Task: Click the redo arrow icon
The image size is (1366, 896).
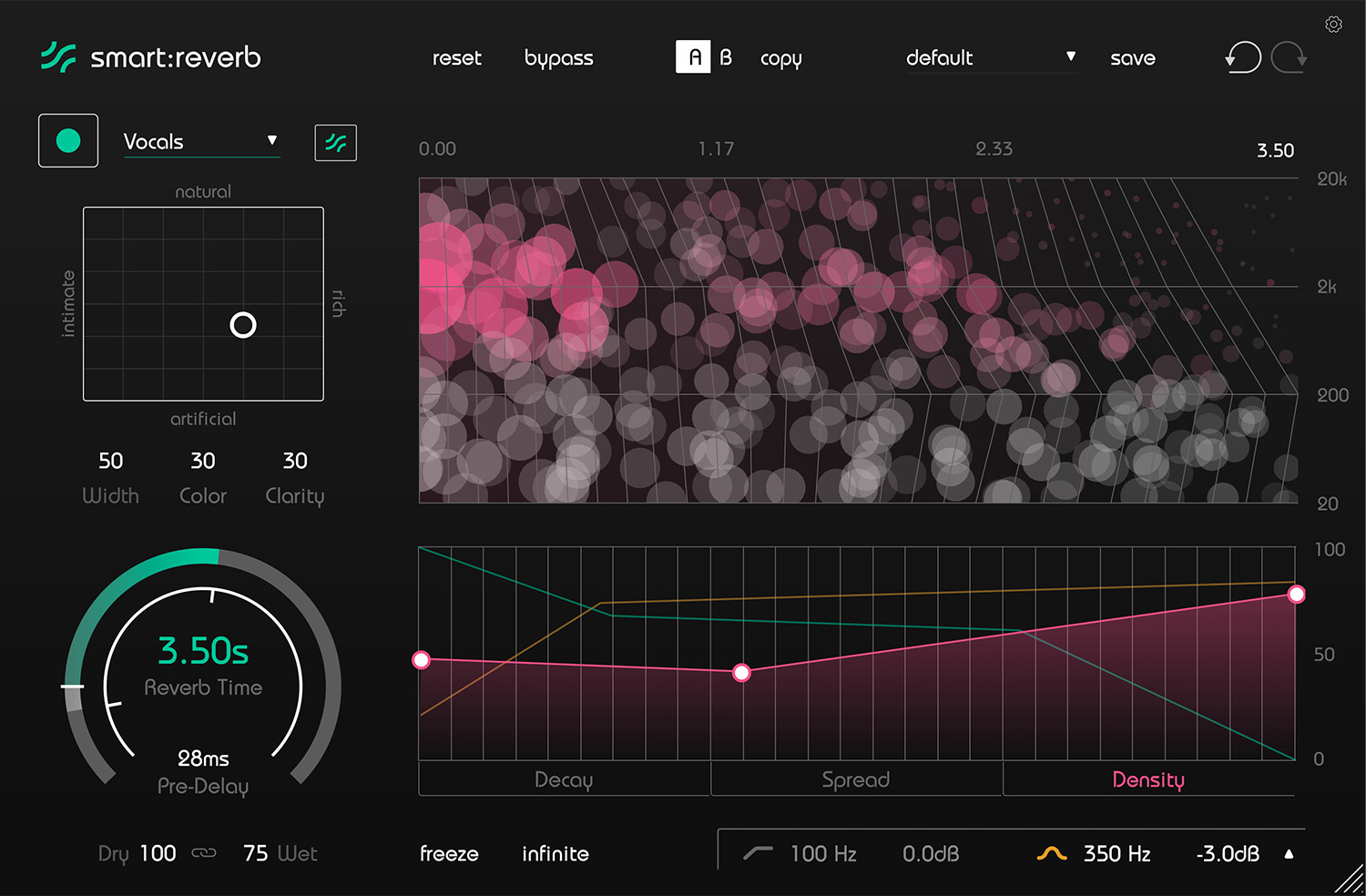Action: [1289, 57]
